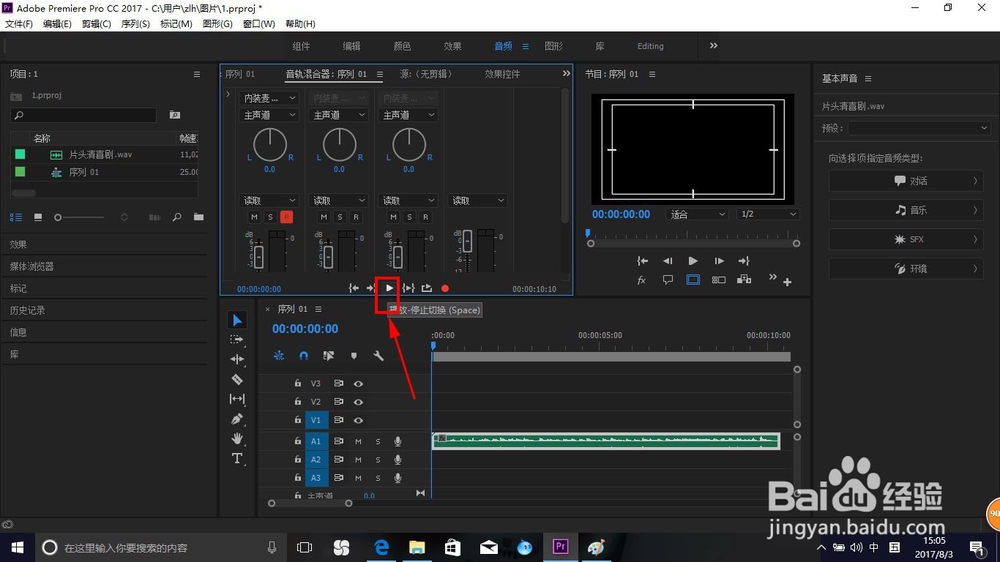Image resolution: width=1000 pixels, height=562 pixels.
Task: Open 历史记录 panel
Action: (27, 310)
